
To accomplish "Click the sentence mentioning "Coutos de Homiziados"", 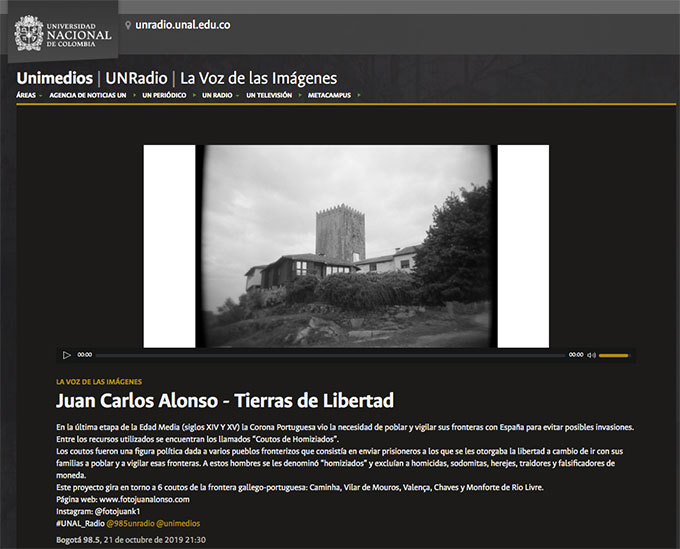I will click(x=197, y=439).
